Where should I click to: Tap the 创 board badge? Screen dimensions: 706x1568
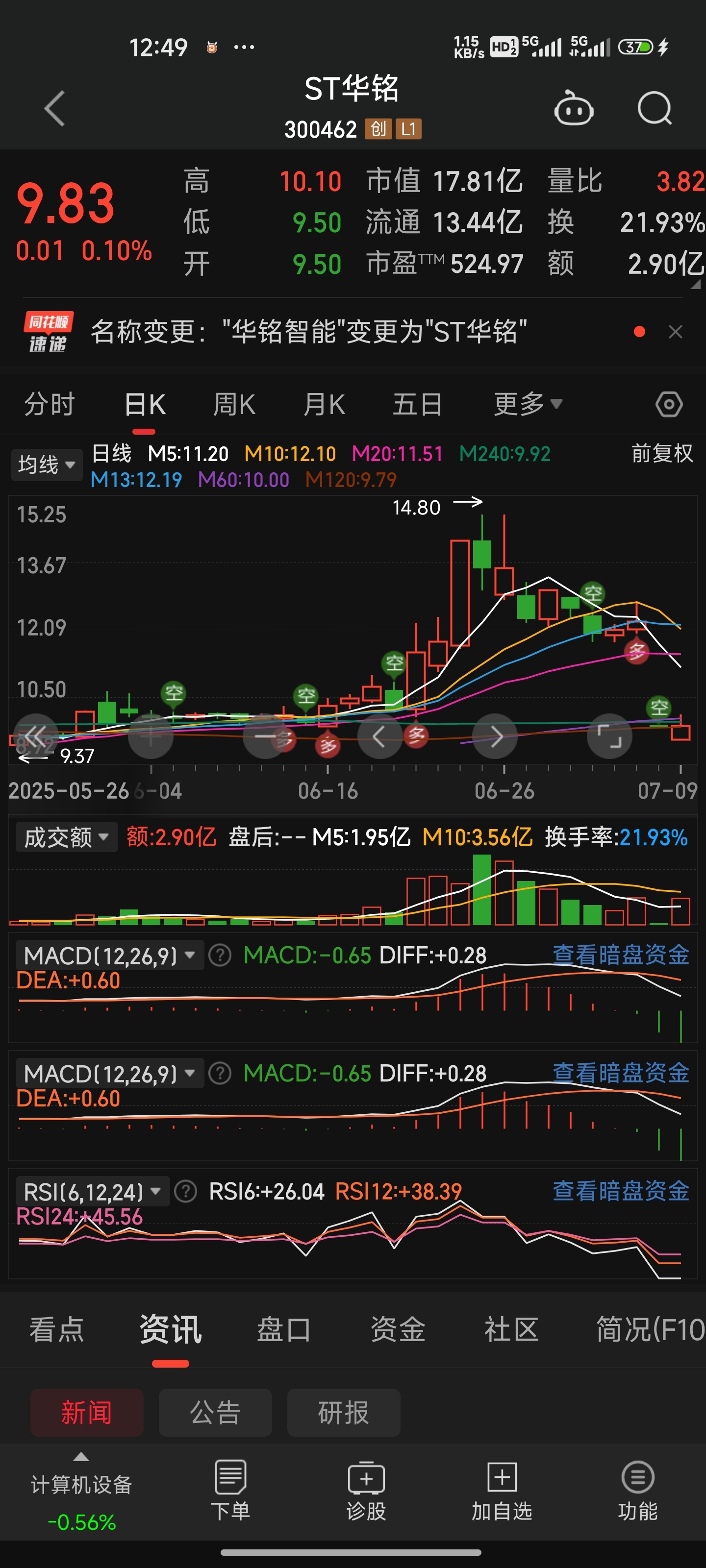(378, 129)
